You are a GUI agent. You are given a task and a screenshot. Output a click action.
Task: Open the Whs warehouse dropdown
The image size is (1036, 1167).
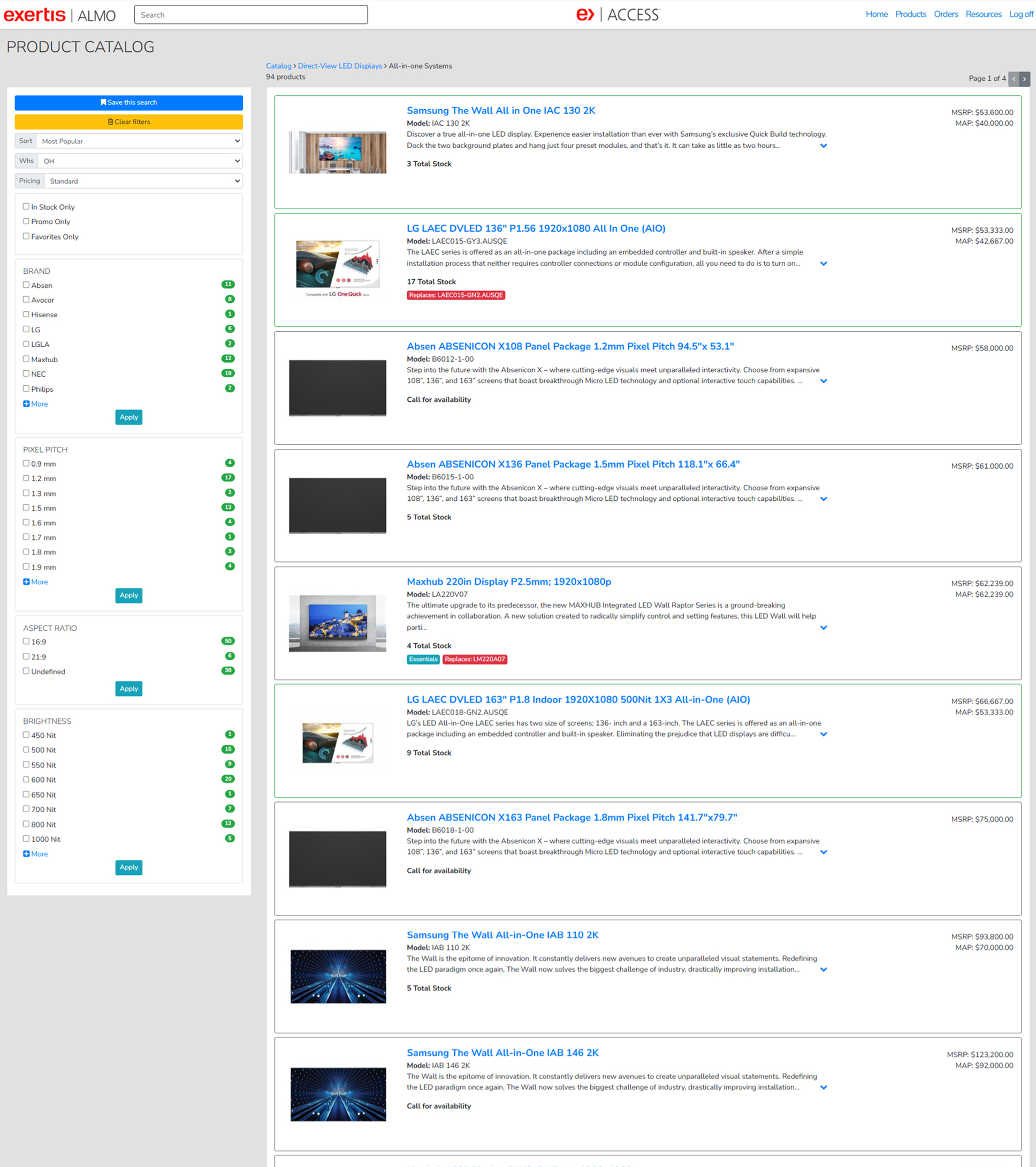pos(140,161)
